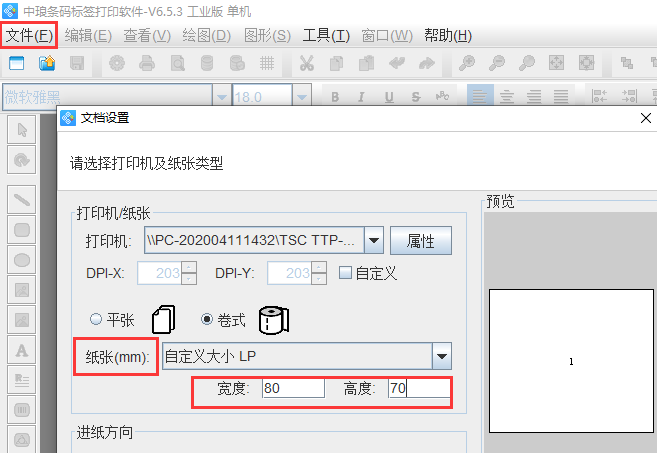The height and width of the screenshot is (453, 657).
Task: Select the 平张 flat sheet radio option
Action: [x=96, y=320]
